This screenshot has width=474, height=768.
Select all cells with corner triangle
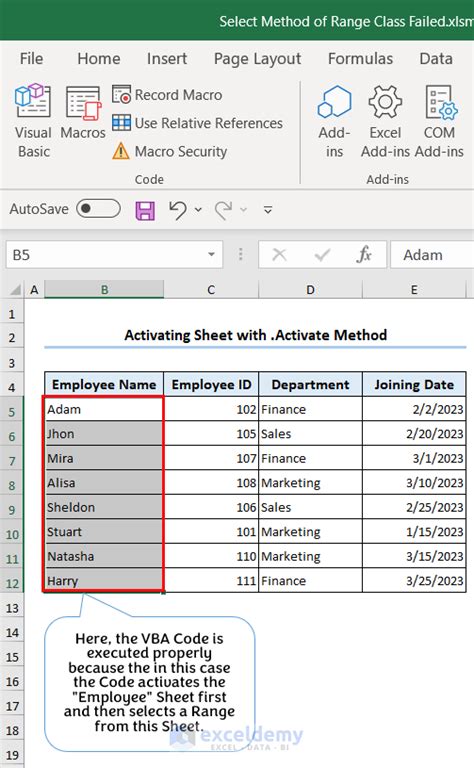coord(15,289)
